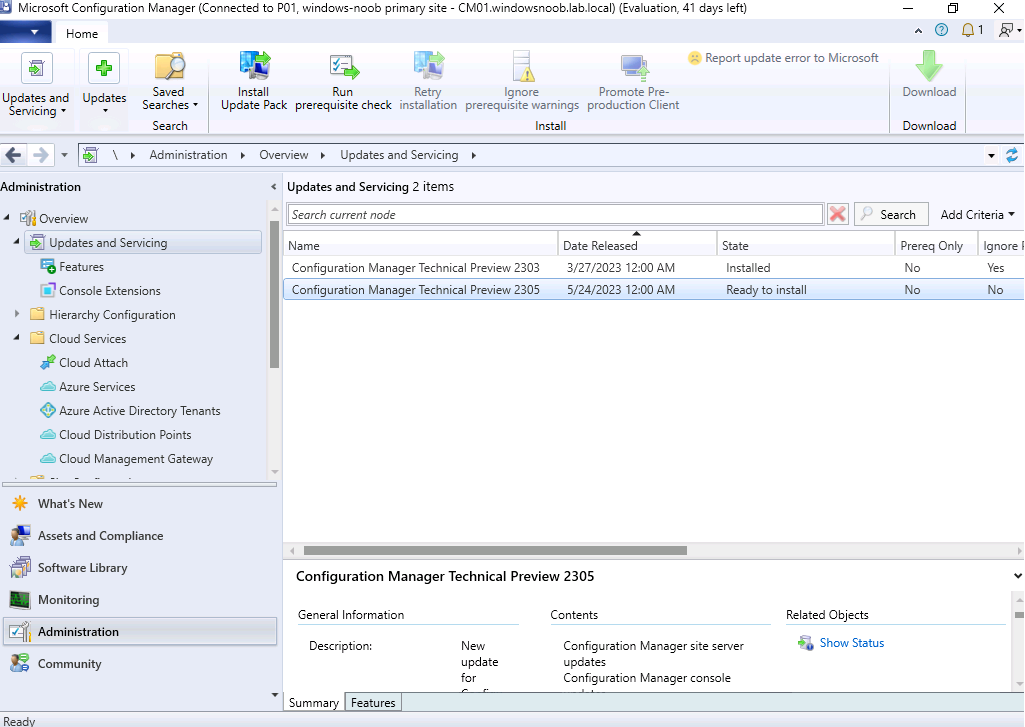Go forward with the navigation arrow

(x=41, y=156)
